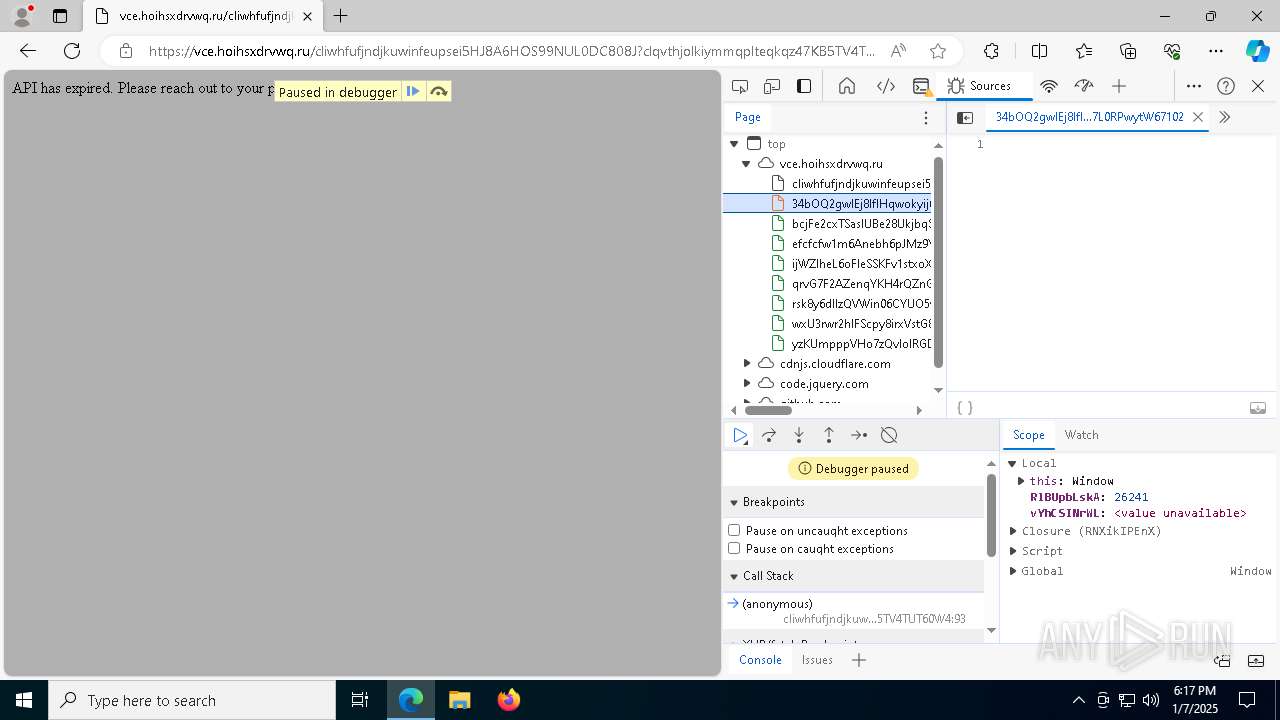Viewport: 1280px width, 720px height.
Task: Open the Welcome home tool
Action: click(847, 86)
